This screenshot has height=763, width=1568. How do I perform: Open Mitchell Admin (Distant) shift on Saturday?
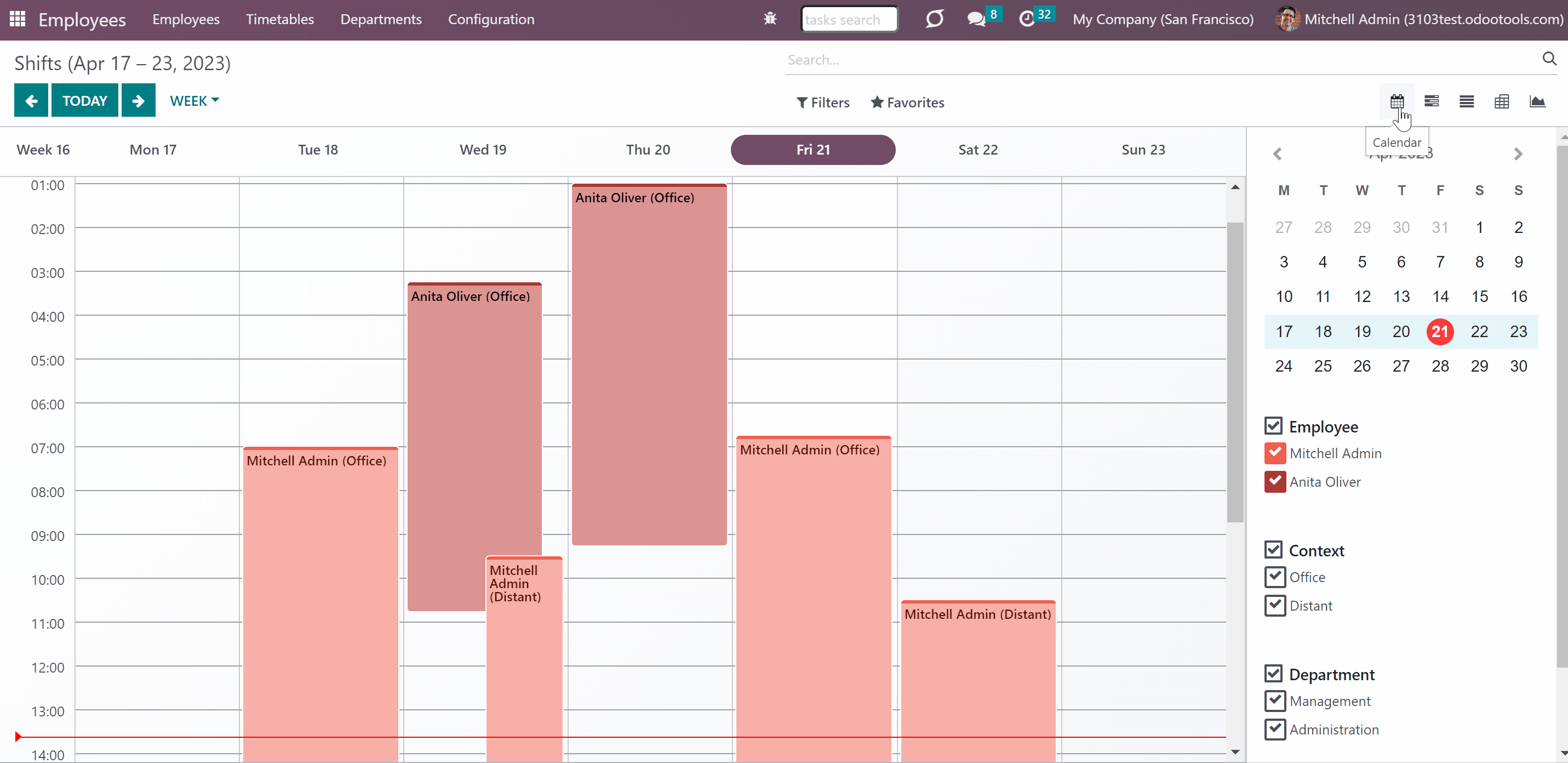(x=977, y=681)
